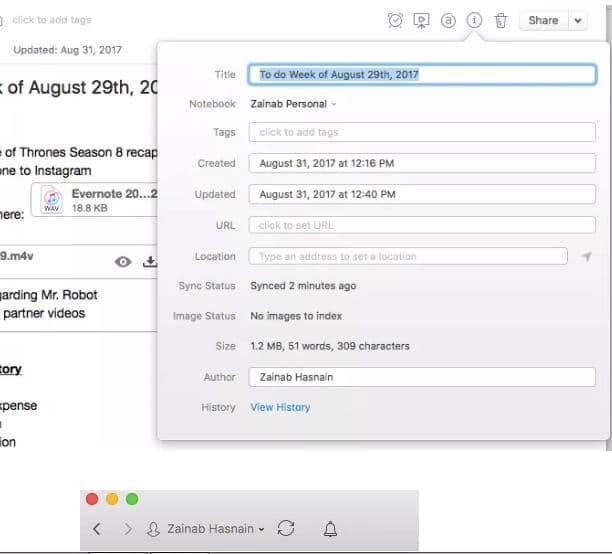
Task: Click the sync arrows icon
Action: click(x=285, y=528)
